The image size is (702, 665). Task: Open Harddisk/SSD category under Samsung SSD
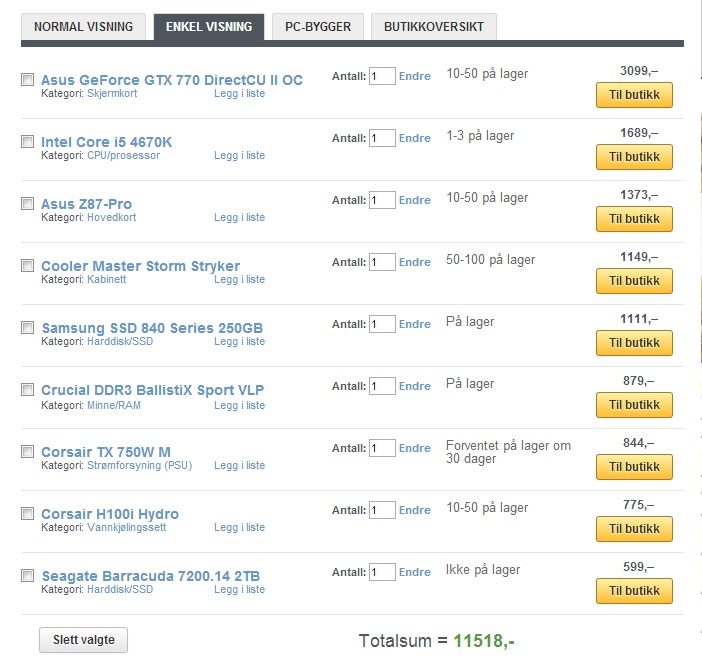point(120,341)
